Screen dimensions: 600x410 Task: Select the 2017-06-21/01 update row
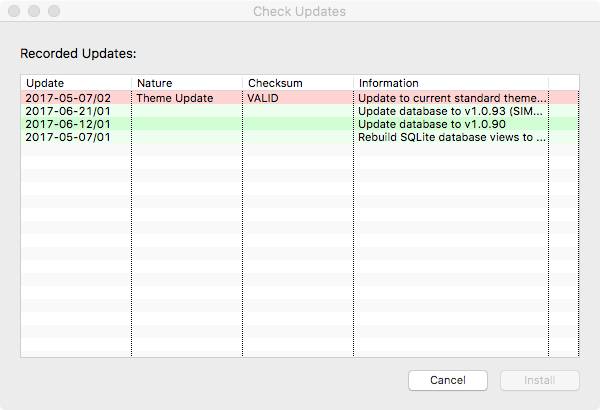click(300, 111)
